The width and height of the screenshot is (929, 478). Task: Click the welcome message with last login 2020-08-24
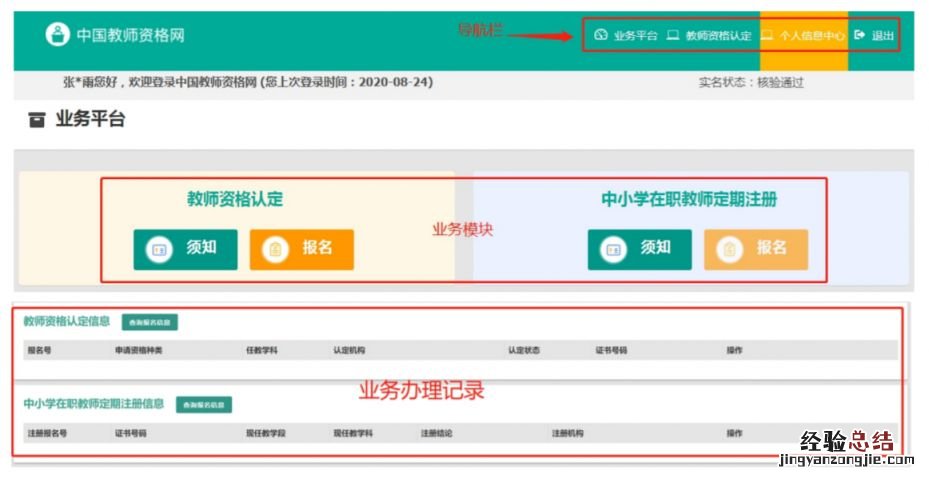point(248,82)
